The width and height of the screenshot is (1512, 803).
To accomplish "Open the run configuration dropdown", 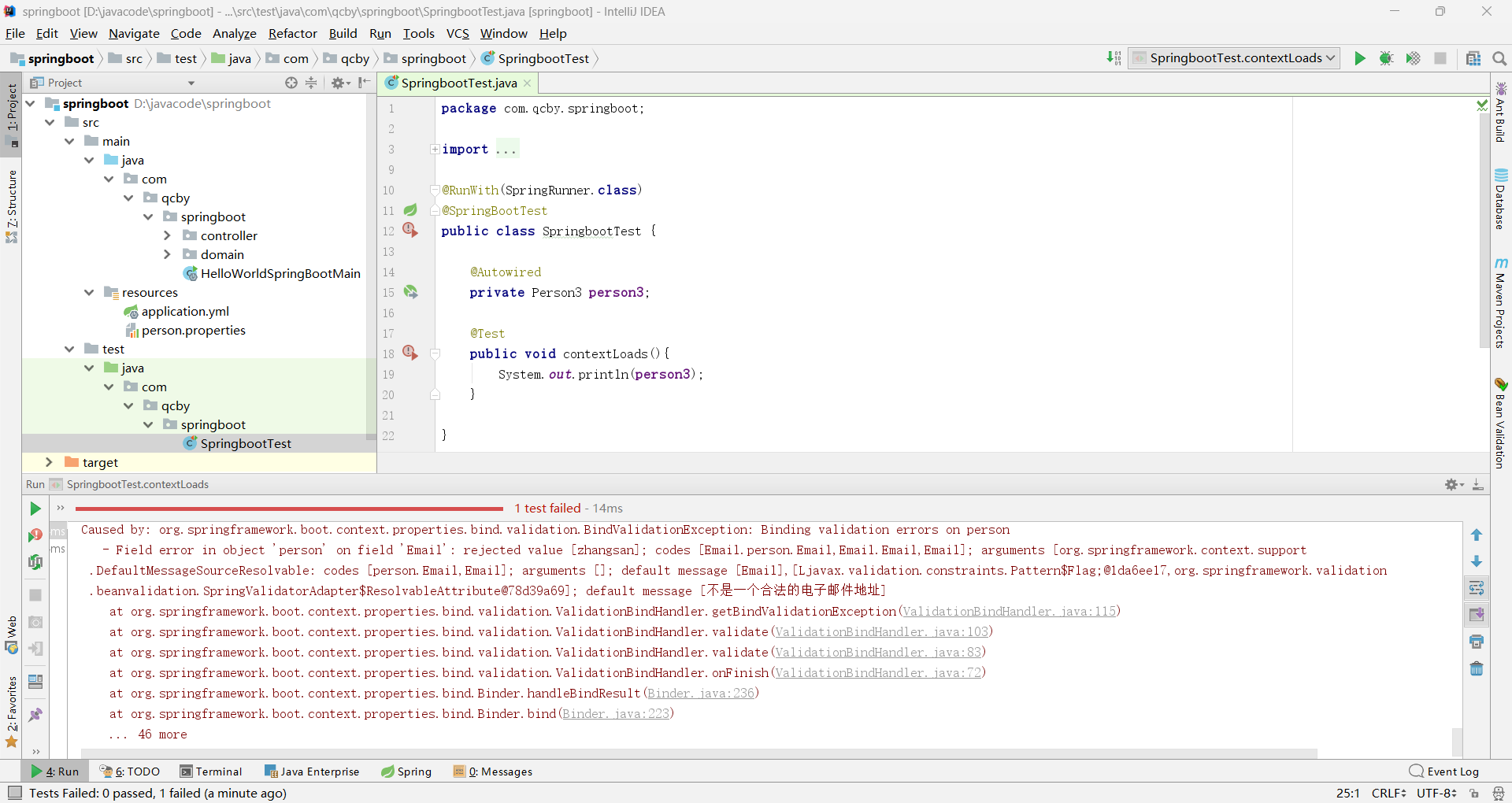I will [x=1235, y=58].
